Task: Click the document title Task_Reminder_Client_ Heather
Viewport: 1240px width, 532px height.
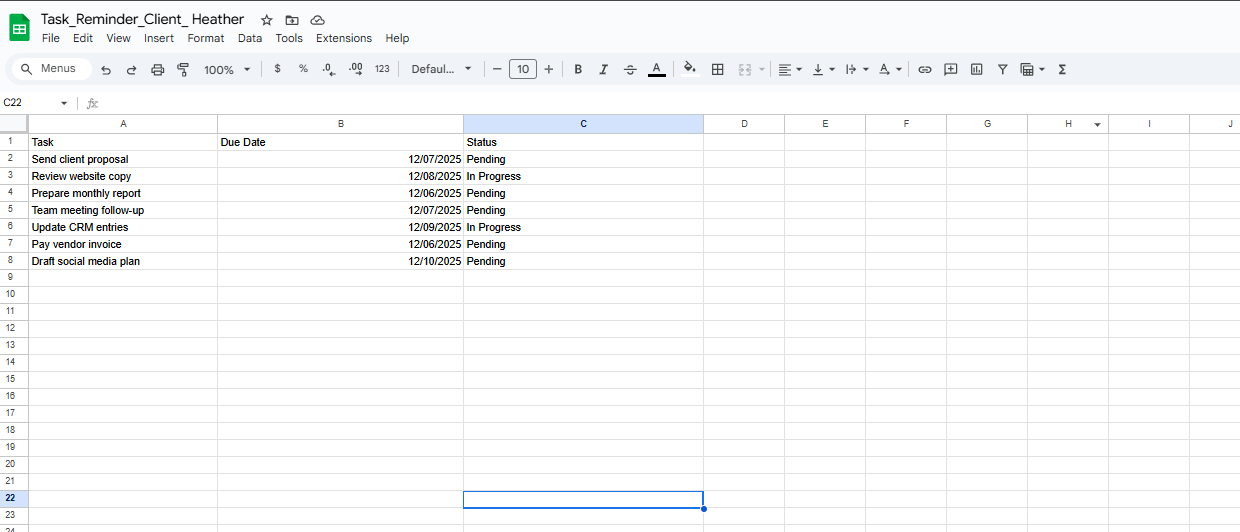Action: click(x=142, y=19)
